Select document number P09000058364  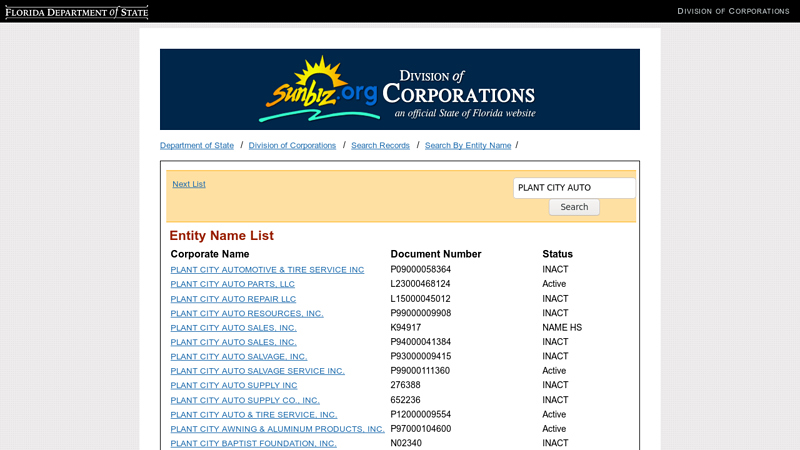point(421,269)
